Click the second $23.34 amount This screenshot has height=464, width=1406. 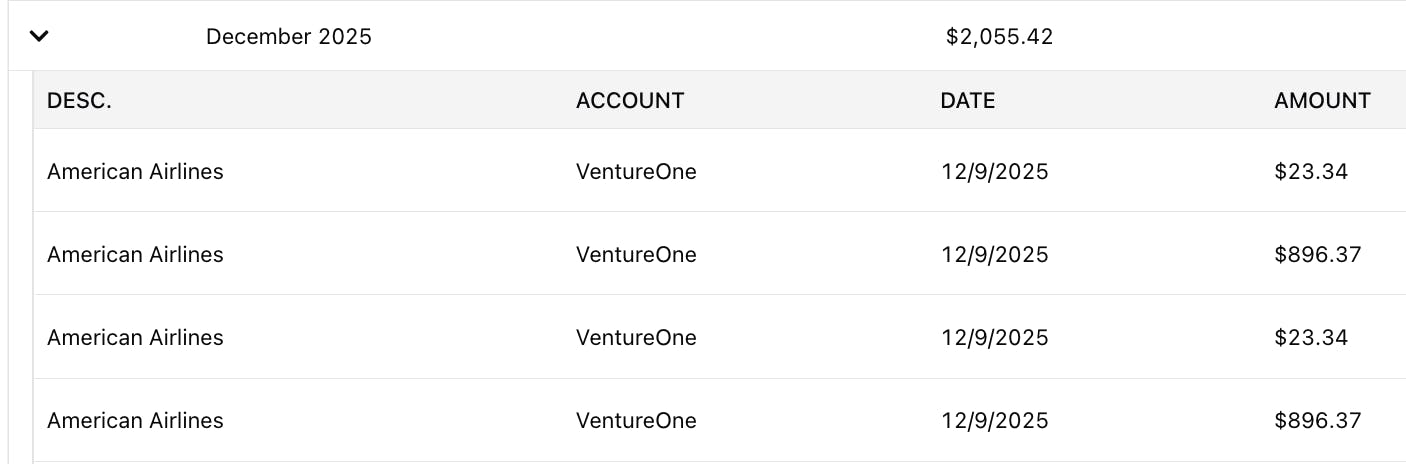point(1311,337)
